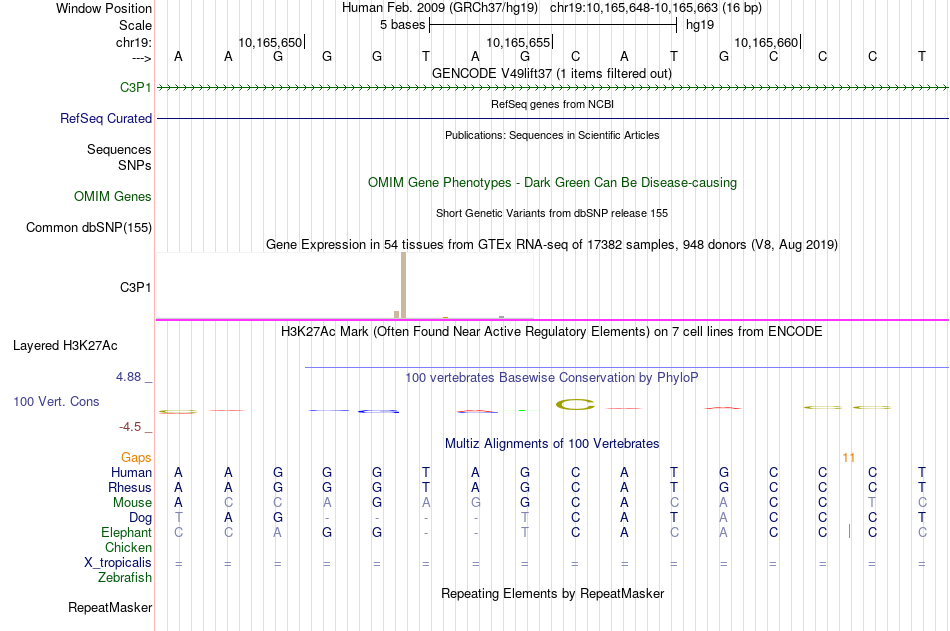Click the Scale ruler label
Image resolution: width=950 pixels, height=631 pixels.
[136, 25]
